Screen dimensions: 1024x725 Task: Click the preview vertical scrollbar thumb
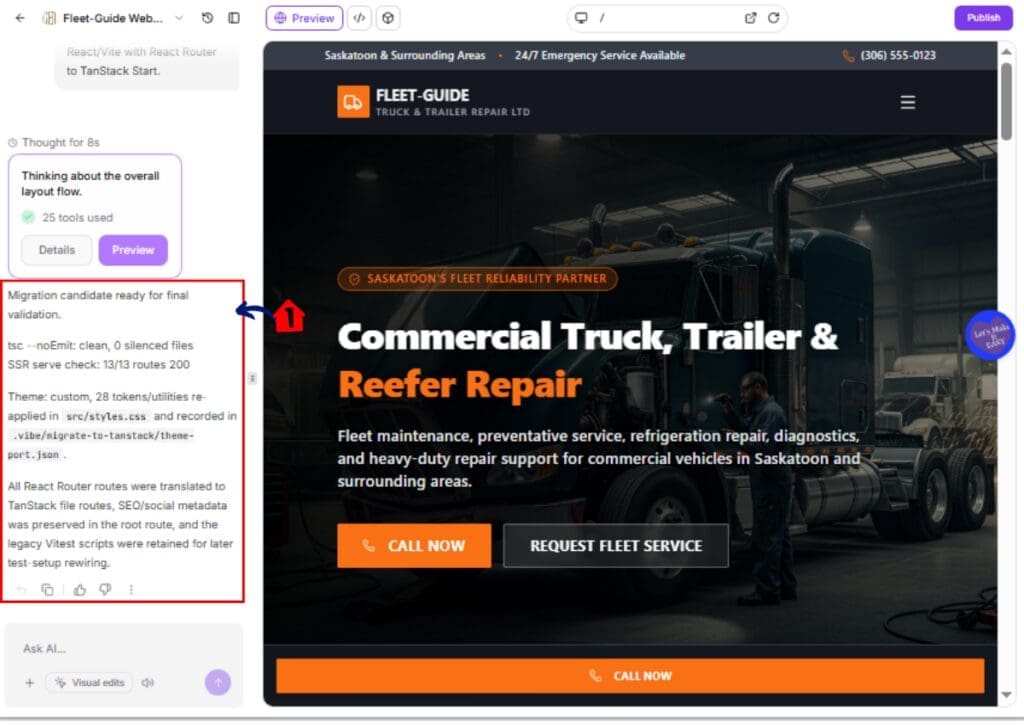click(x=1006, y=101)
